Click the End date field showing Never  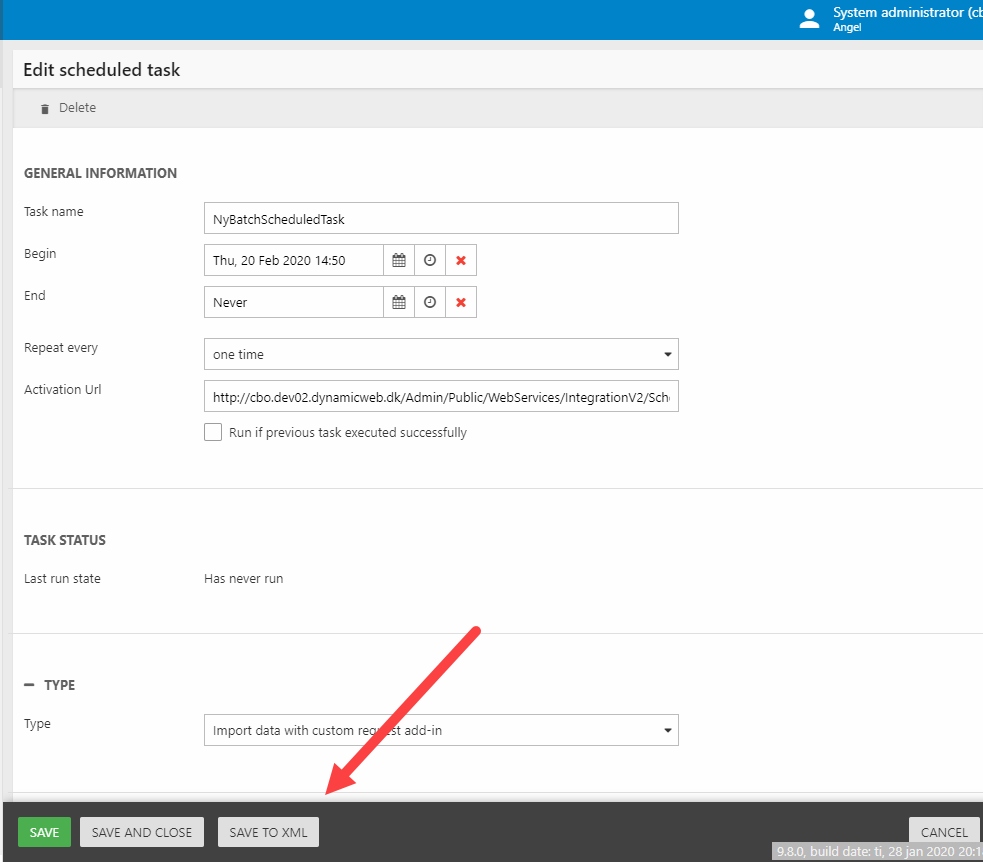293,302
